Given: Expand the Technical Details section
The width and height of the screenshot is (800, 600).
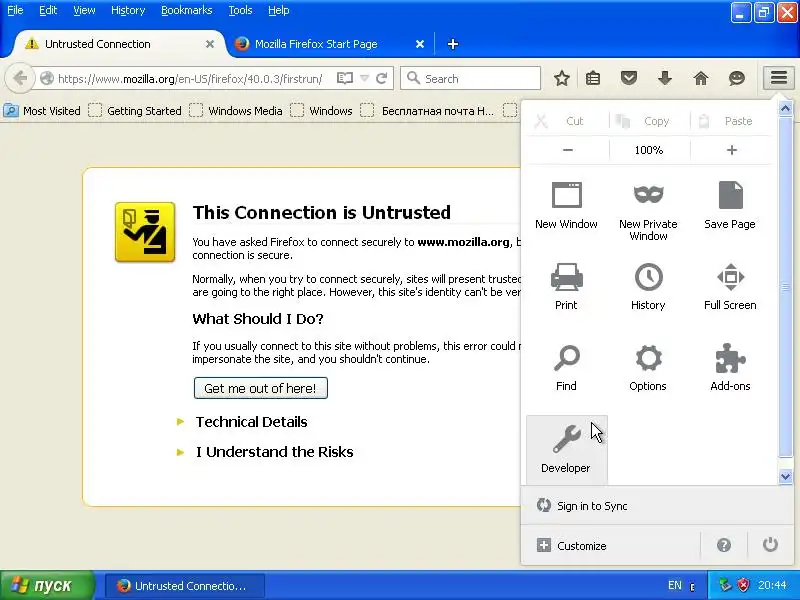Looking at the screenshot, I should click(251, 422).
